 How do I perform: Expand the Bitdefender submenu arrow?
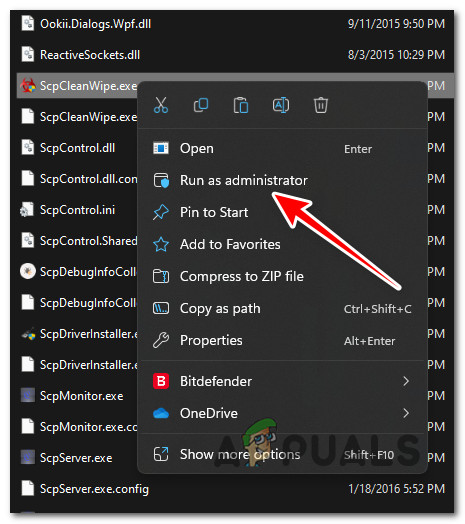click(x=406, y=381)
